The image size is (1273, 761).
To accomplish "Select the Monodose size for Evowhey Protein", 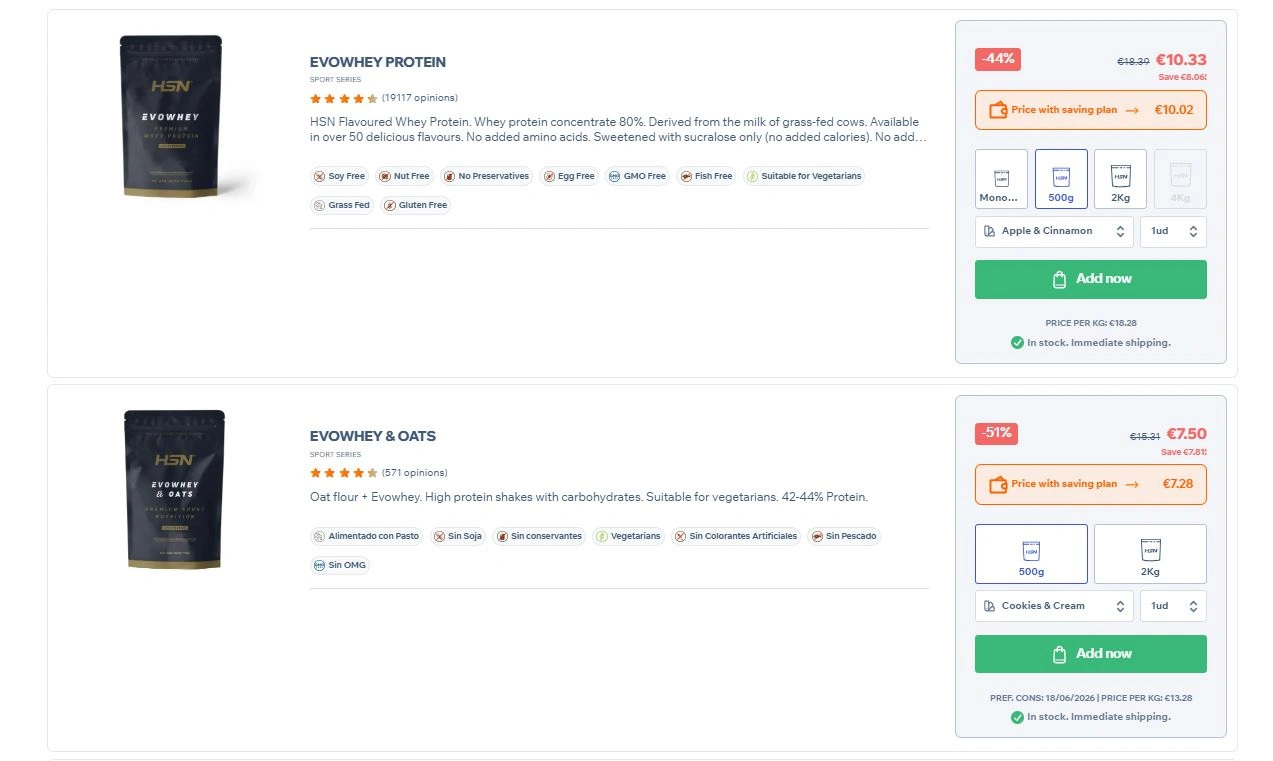I will point(1001,179).
